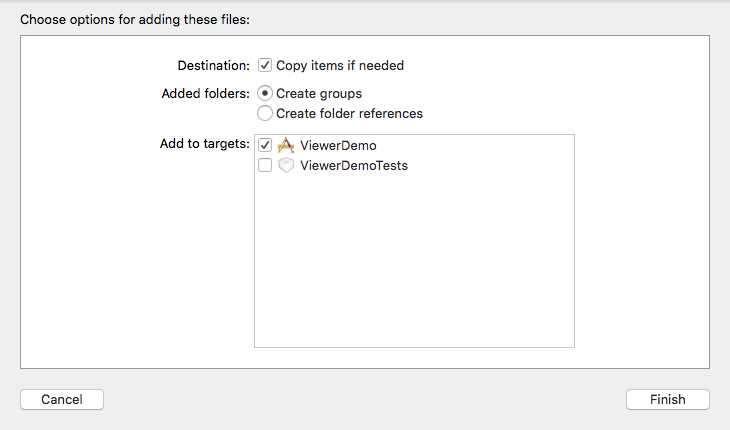Click the Cancel button
Viewport: 730px width, 430px height.
pyautogui.click(x=62, y=399)
